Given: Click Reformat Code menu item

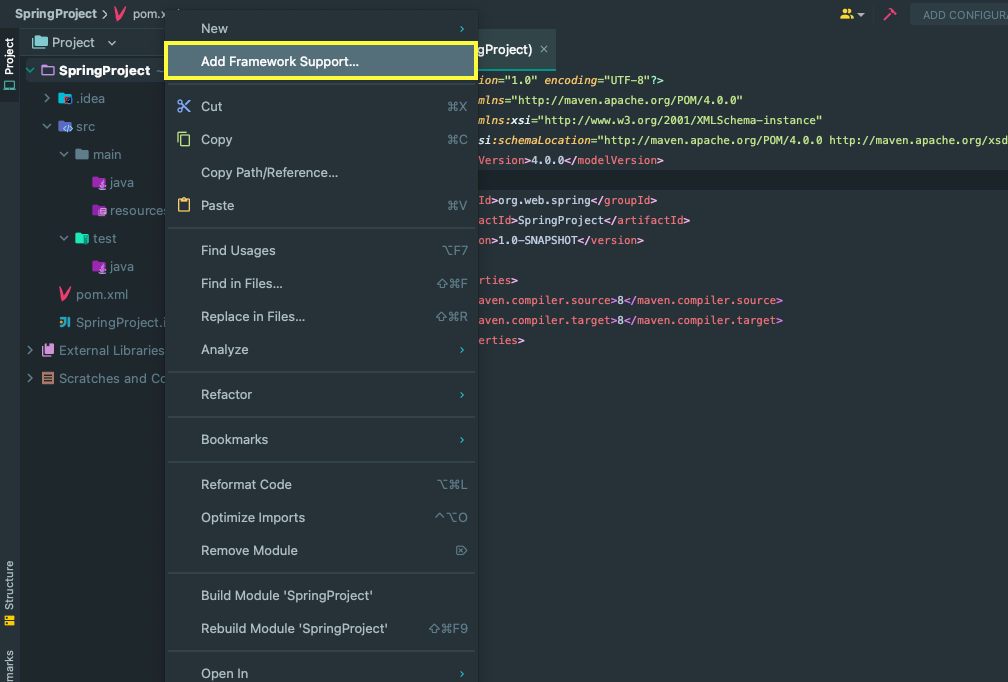Looking at the screenshot, I should coord(320,485).
